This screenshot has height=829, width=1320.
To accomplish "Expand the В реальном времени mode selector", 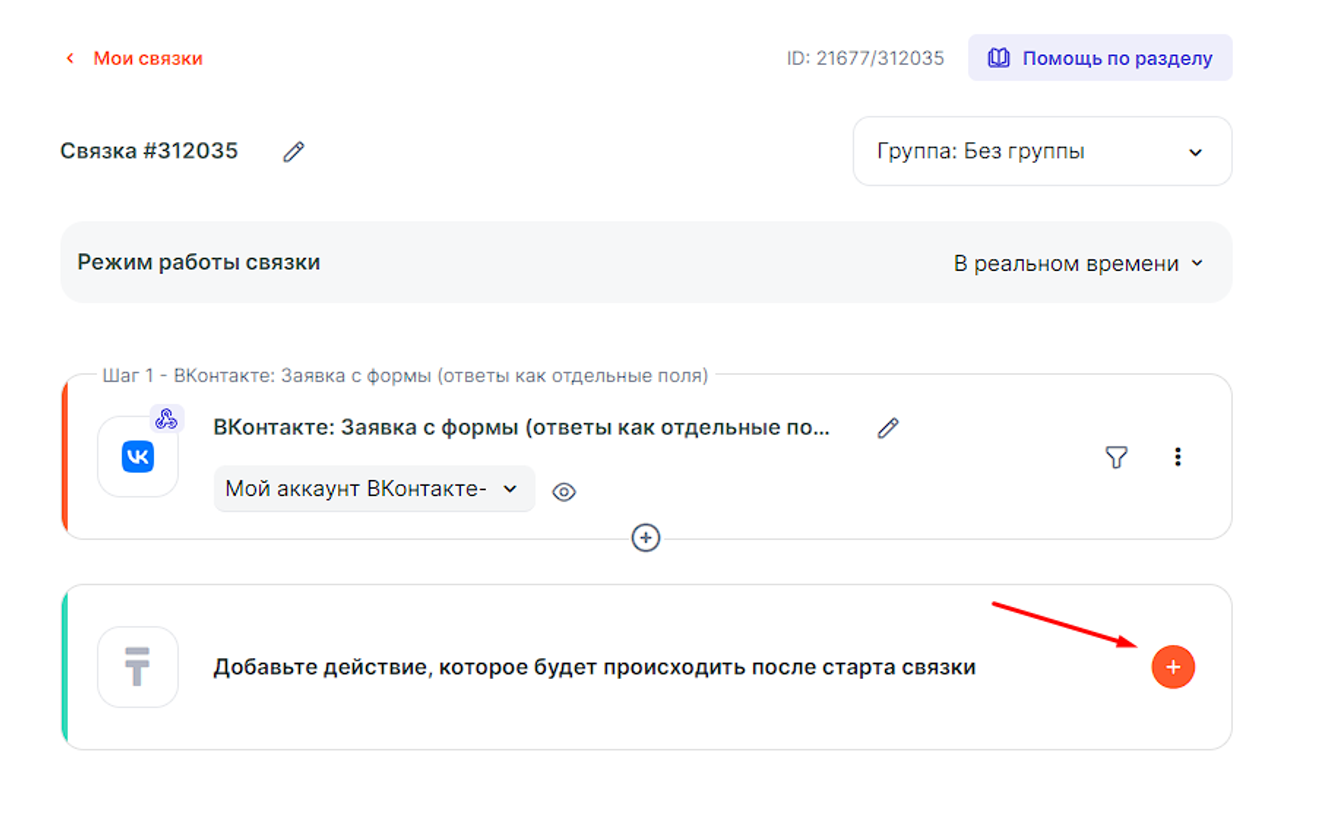I will coord(1078,264).
